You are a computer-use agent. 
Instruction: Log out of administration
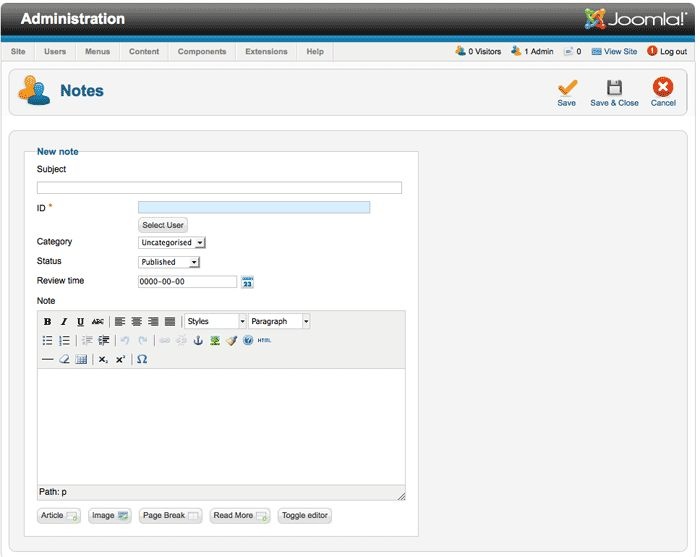tap(667, 51)
